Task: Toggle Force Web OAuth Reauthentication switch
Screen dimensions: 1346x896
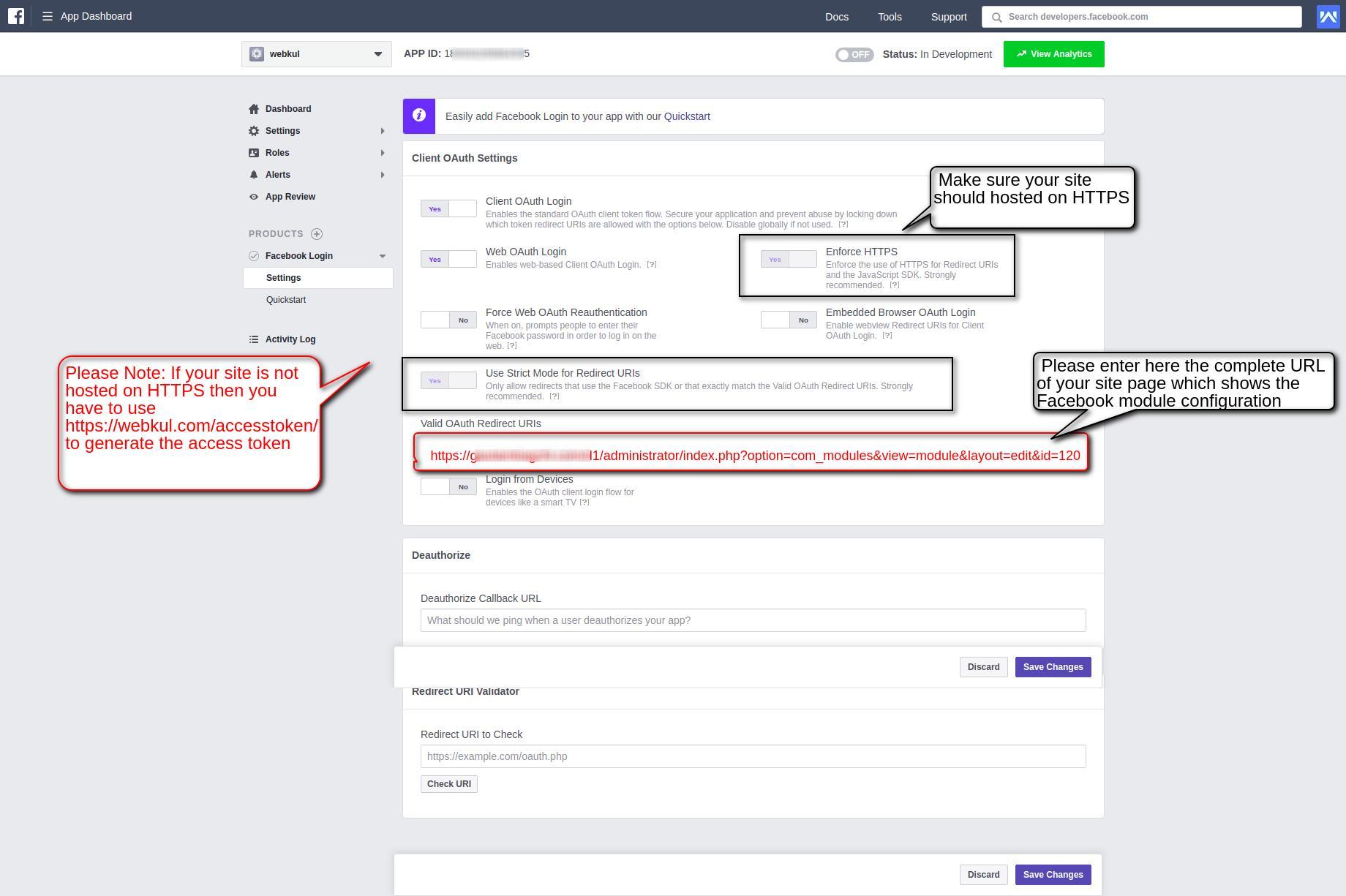Action: pos(448,320)
